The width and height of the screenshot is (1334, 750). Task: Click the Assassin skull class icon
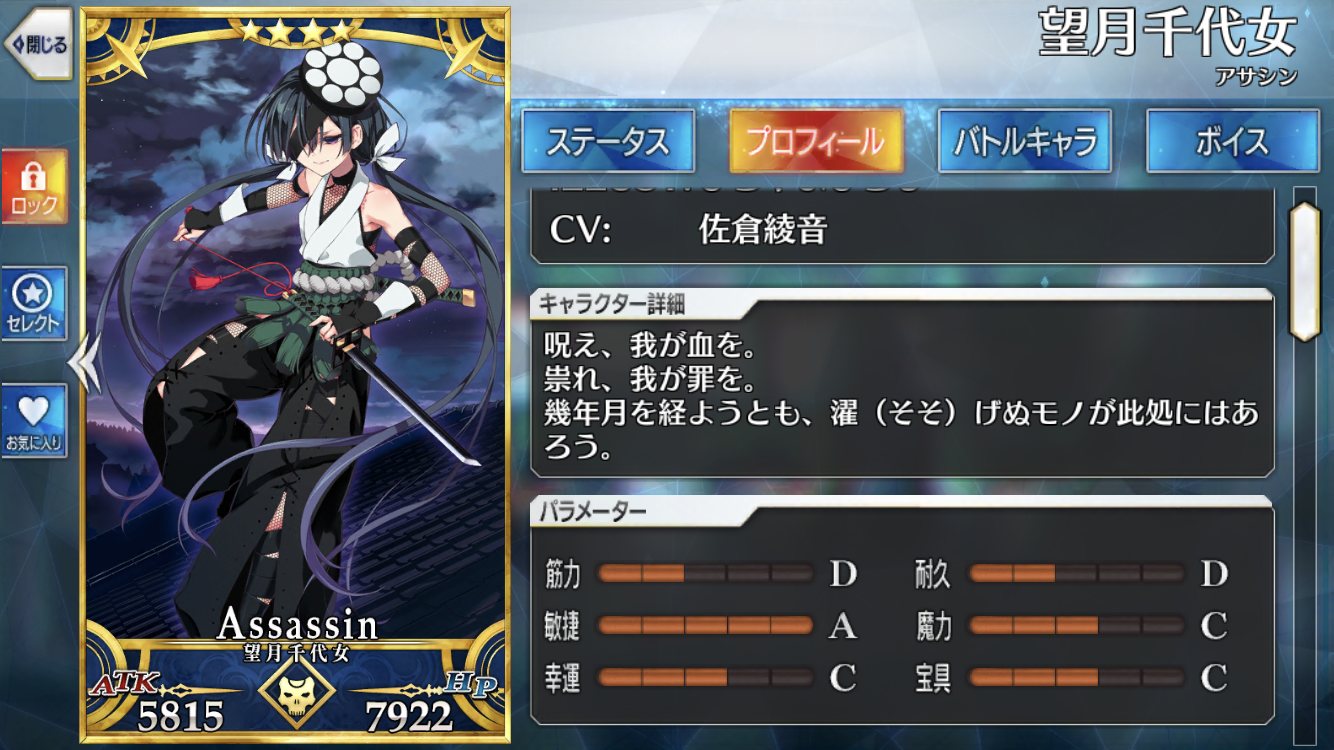pyautogui.click(x=294, y=692)
